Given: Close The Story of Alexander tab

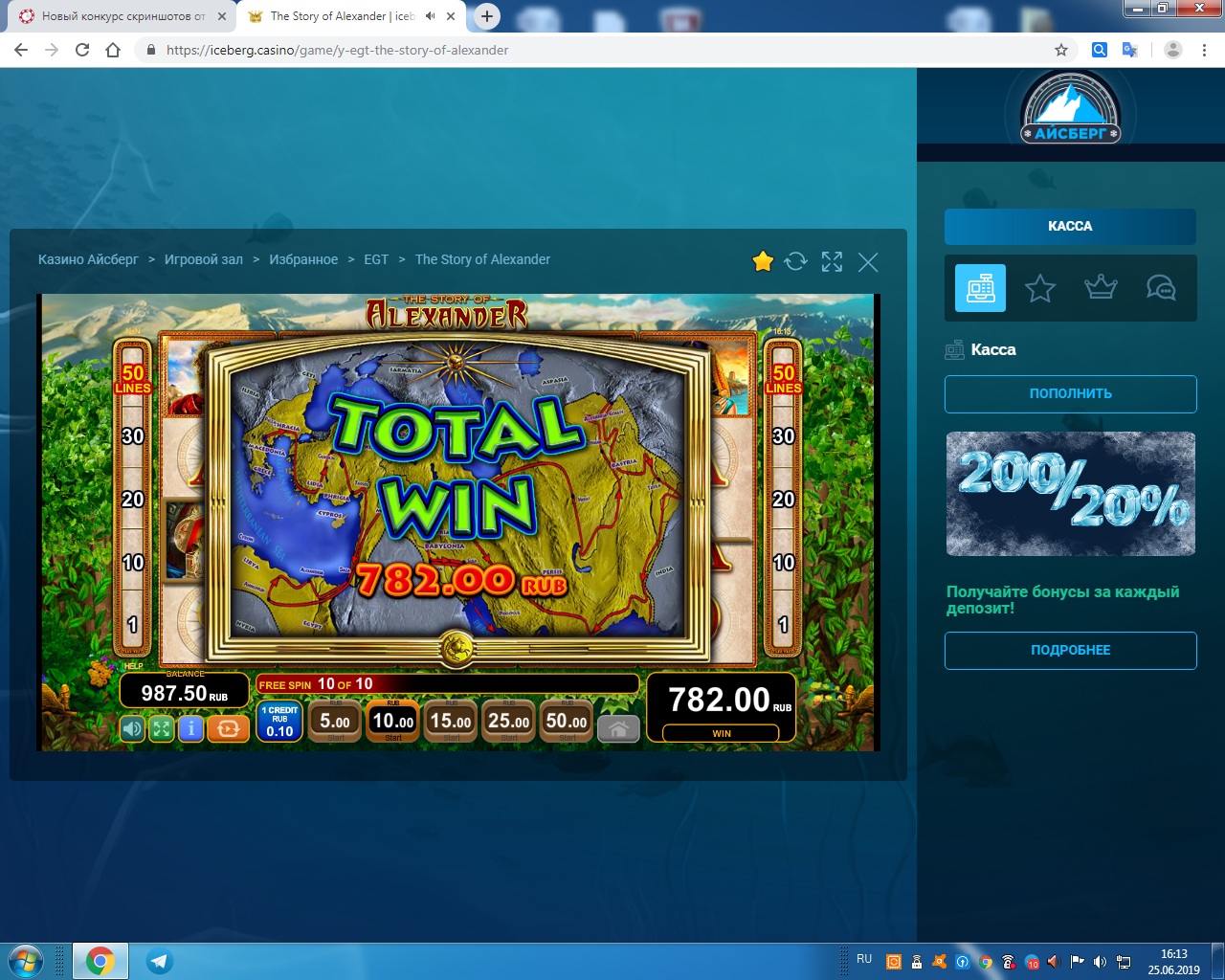Looking at the screenshot, I should point(452,16).
